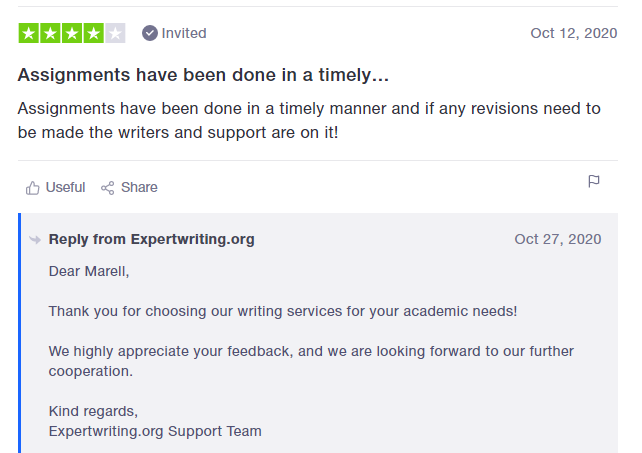Click the Oct 12, 2020 review date

pyautogui.click(x=574, y=33)
